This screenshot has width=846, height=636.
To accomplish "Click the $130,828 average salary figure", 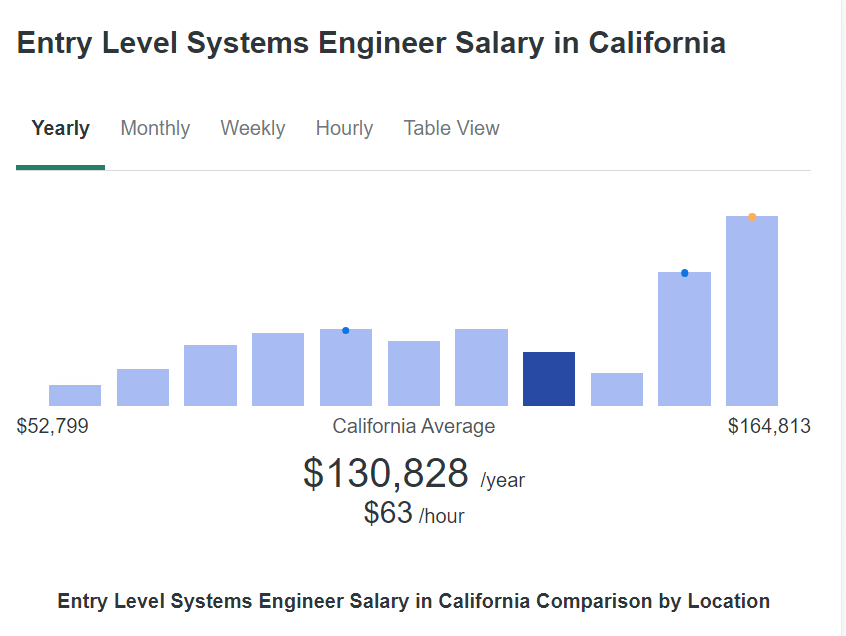I will pyautogui.click(x=386, y=473).
